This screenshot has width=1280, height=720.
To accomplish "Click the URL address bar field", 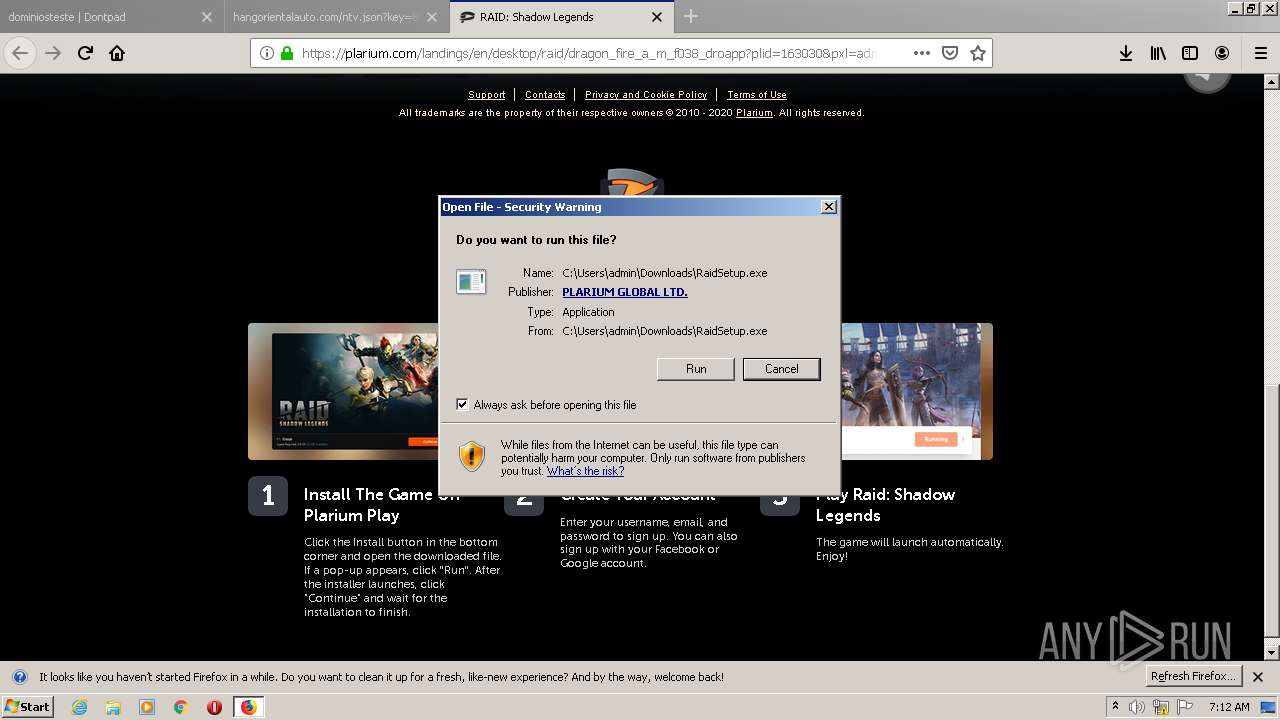I will (590, 53).
